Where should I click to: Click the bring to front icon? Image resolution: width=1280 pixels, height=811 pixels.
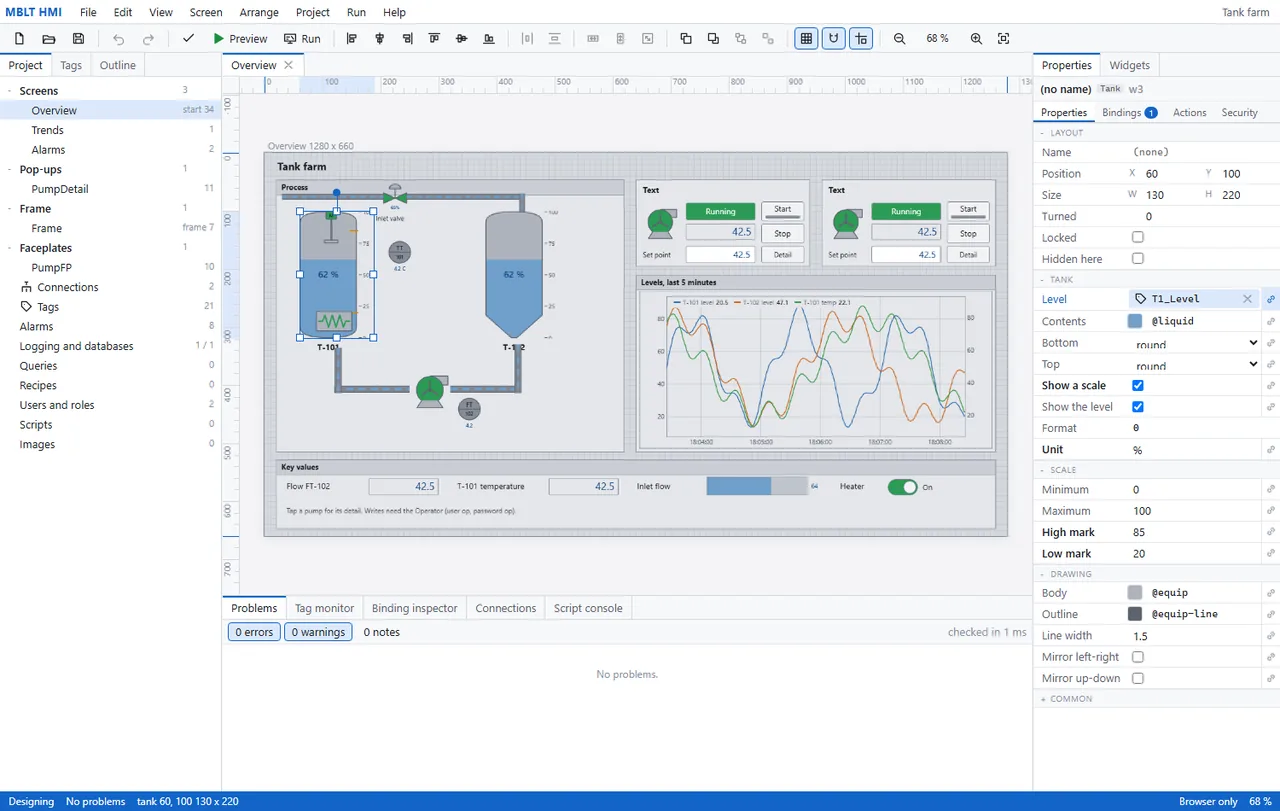click(686, 39)
